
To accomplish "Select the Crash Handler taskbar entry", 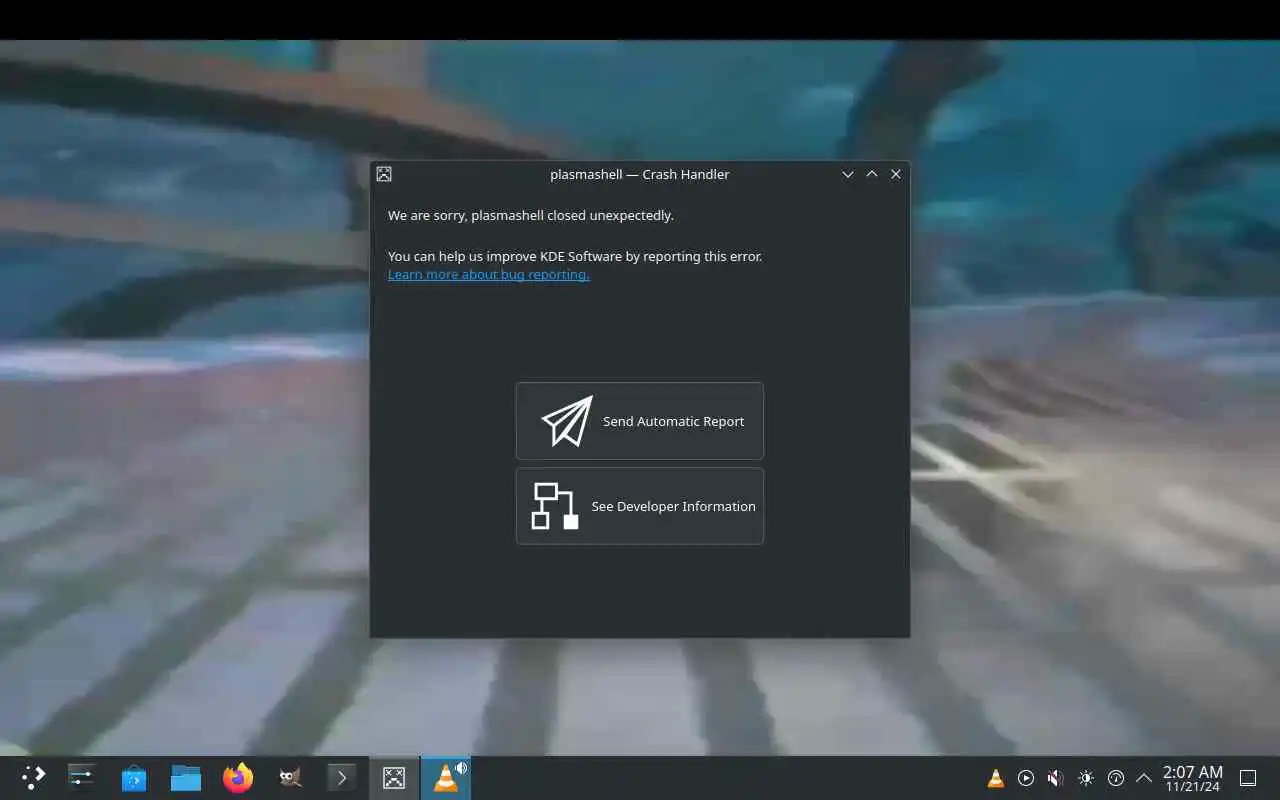I will (x=394, y=777).
